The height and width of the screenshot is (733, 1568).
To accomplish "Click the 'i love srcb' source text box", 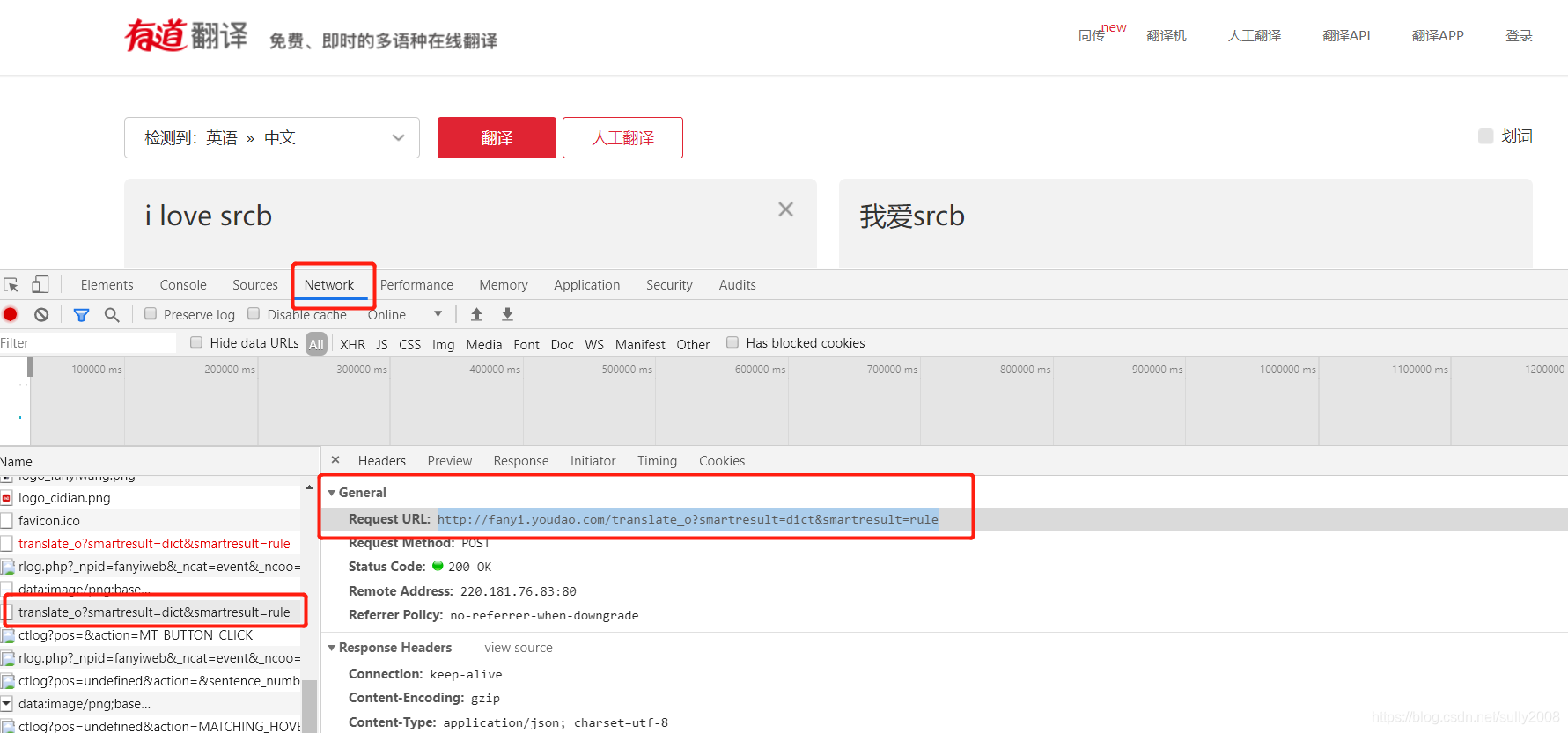I will [470, 224].
